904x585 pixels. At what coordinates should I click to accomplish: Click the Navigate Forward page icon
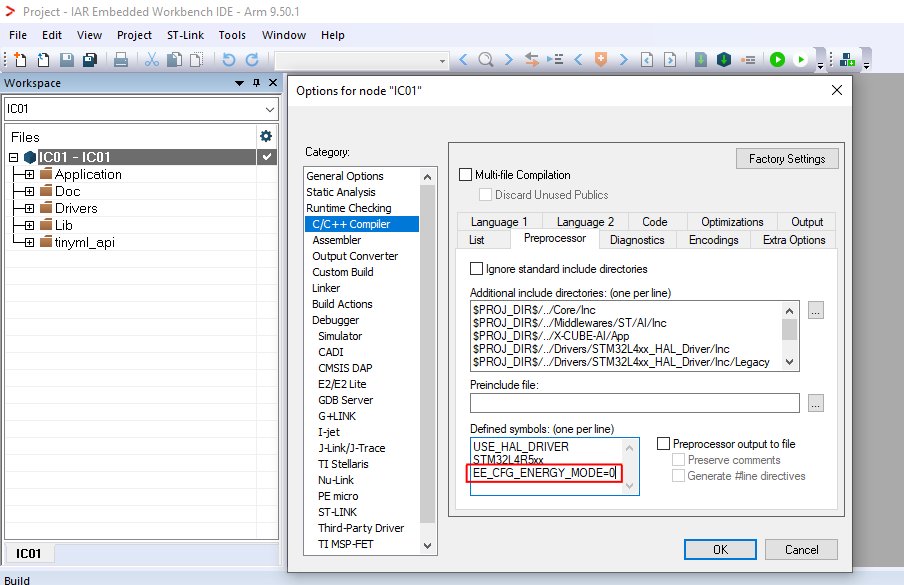tap(670, 59)
